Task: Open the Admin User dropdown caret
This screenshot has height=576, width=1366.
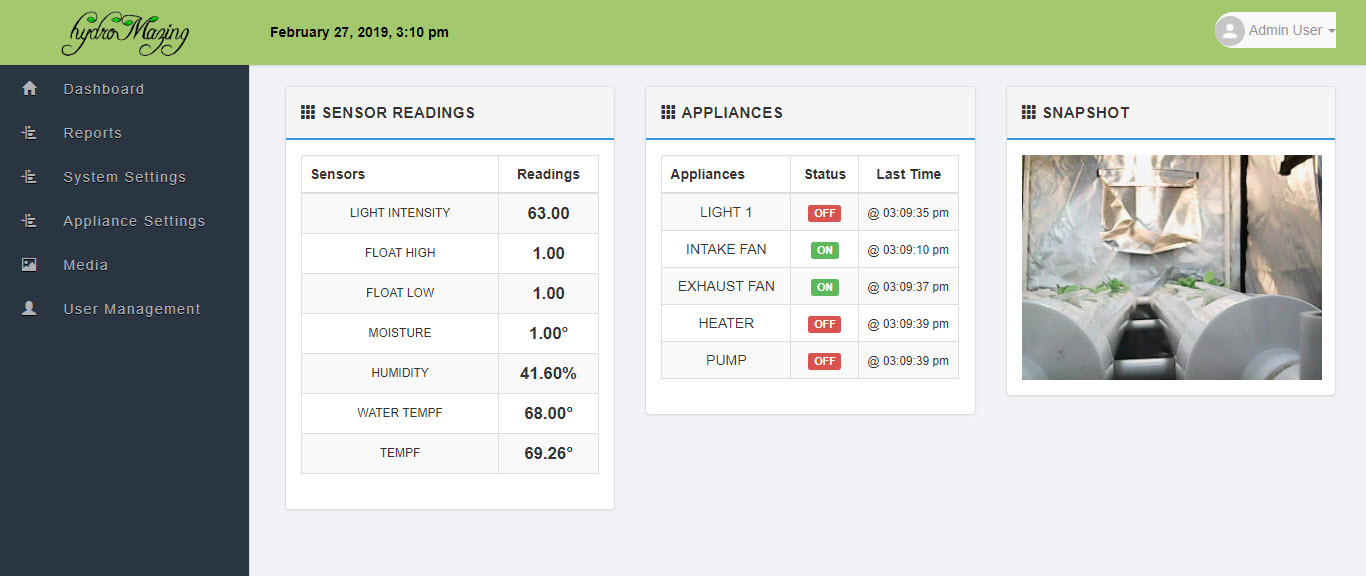Action: [1331, 32]
